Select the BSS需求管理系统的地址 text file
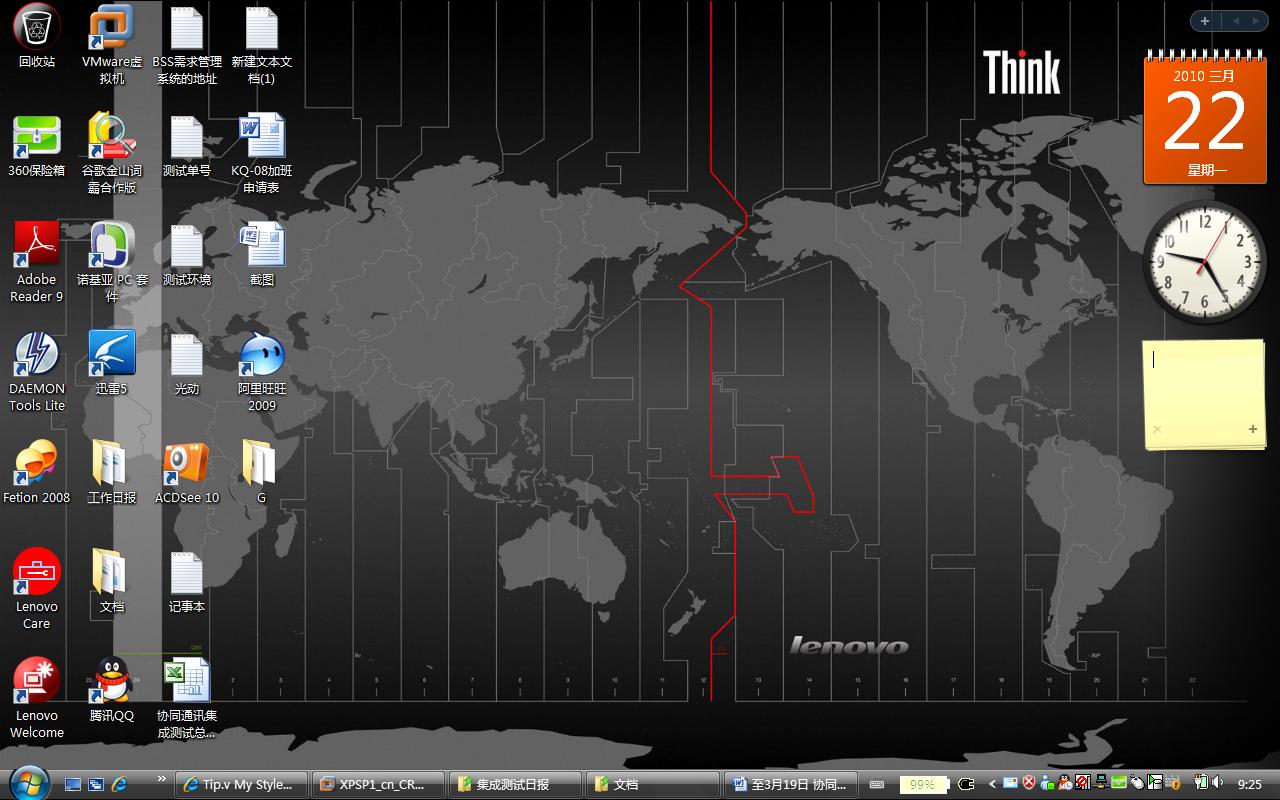Screen dimensions: 1280x800 click(187, 45)
